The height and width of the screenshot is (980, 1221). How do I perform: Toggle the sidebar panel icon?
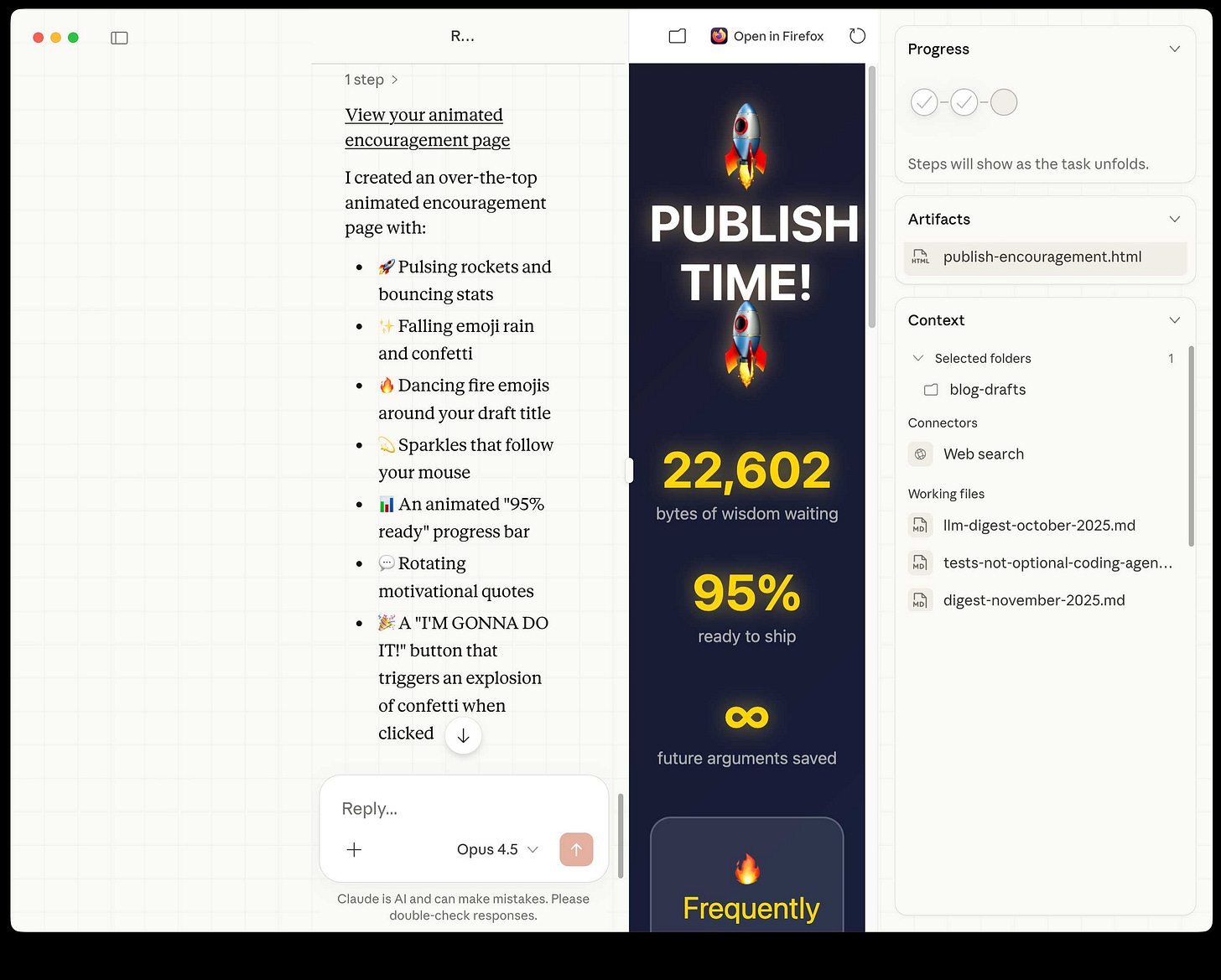tap(119, 38)
